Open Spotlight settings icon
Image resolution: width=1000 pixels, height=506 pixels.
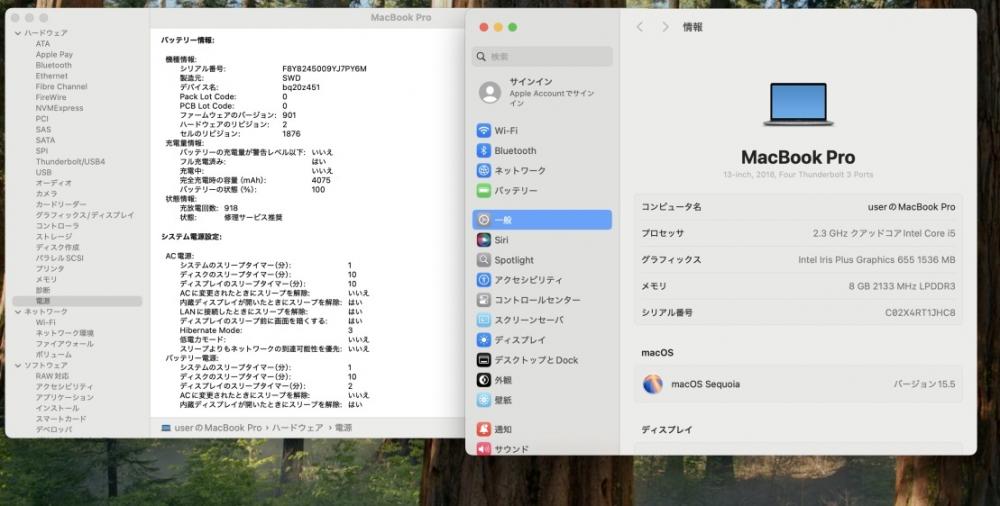click(483, 260)
